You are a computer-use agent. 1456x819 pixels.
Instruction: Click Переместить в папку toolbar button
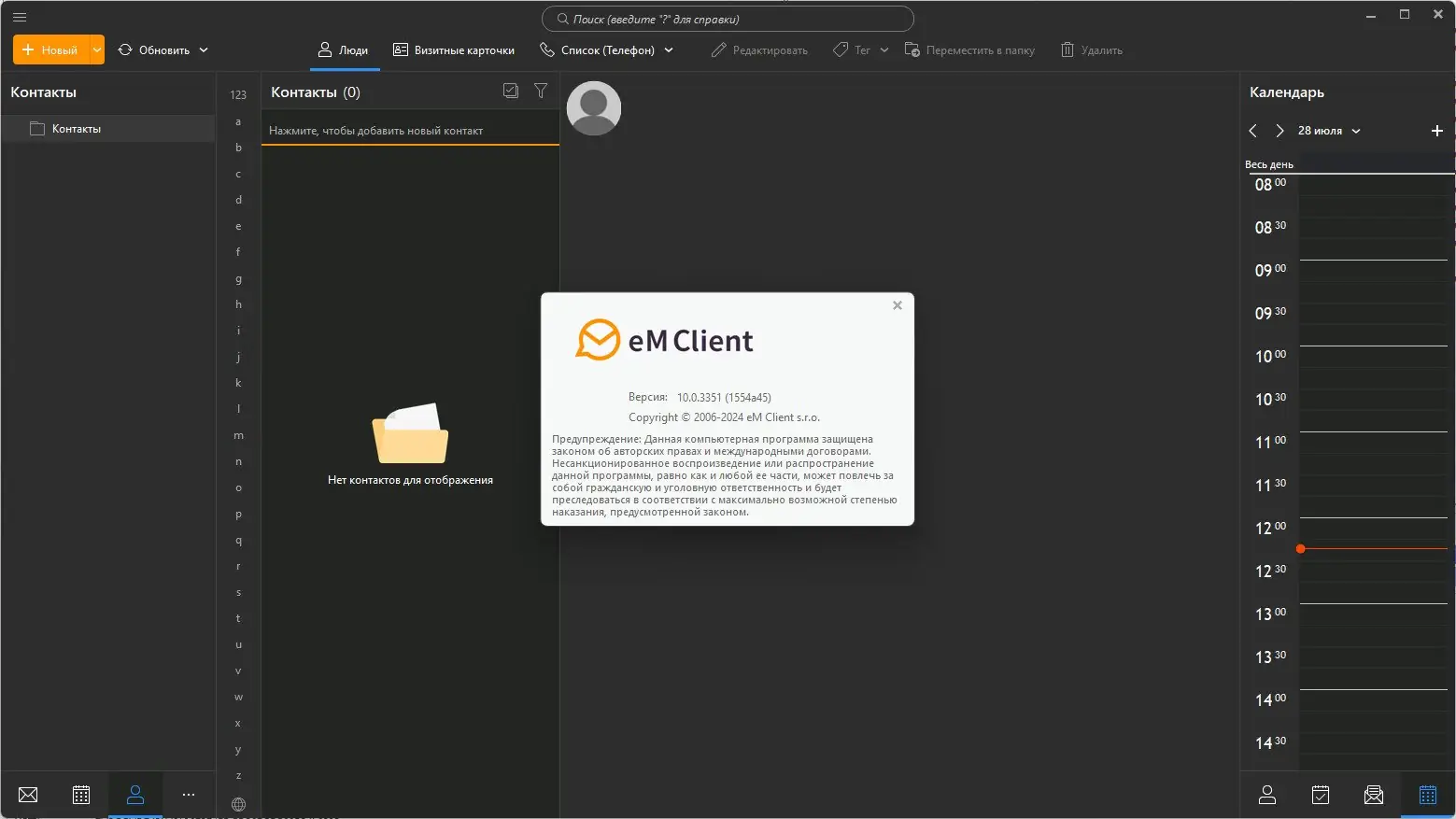pos(969,50)
